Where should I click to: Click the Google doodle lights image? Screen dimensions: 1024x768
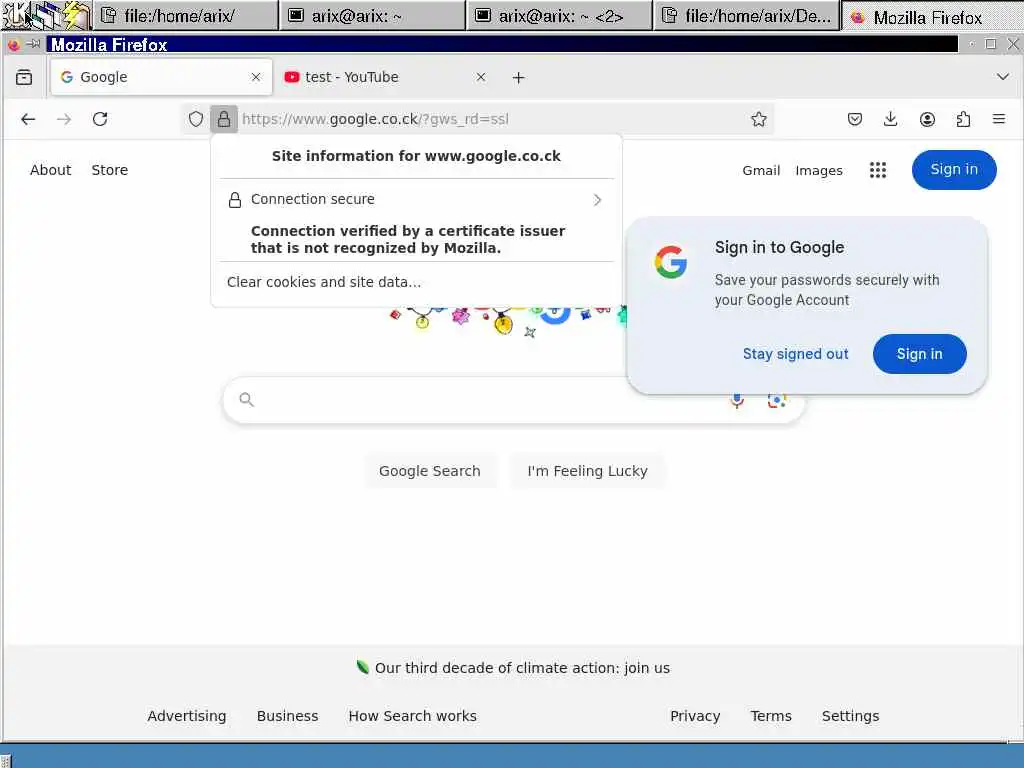tap(509, 323)
